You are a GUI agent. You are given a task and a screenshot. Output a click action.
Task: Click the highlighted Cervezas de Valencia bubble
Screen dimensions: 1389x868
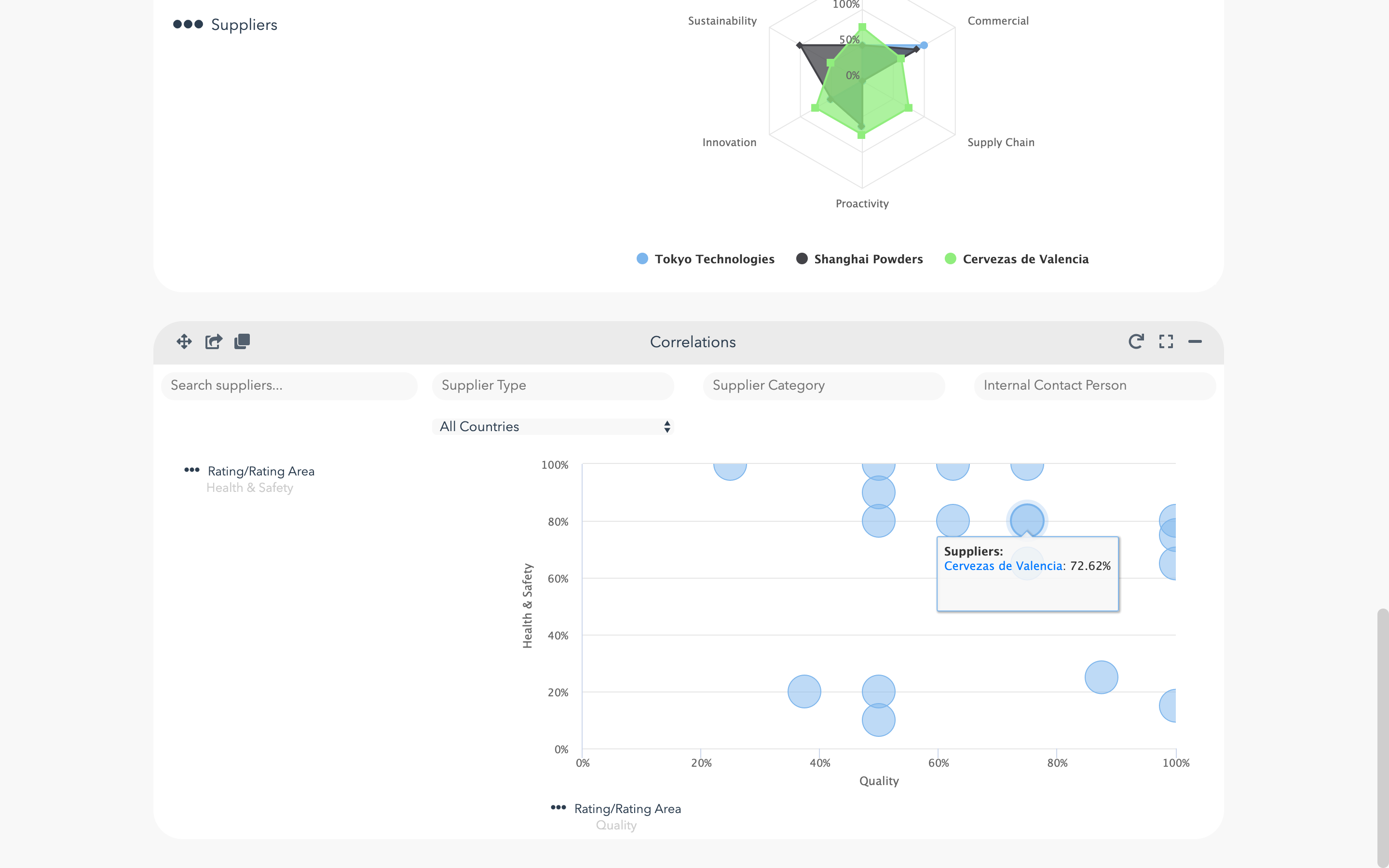1026,518
